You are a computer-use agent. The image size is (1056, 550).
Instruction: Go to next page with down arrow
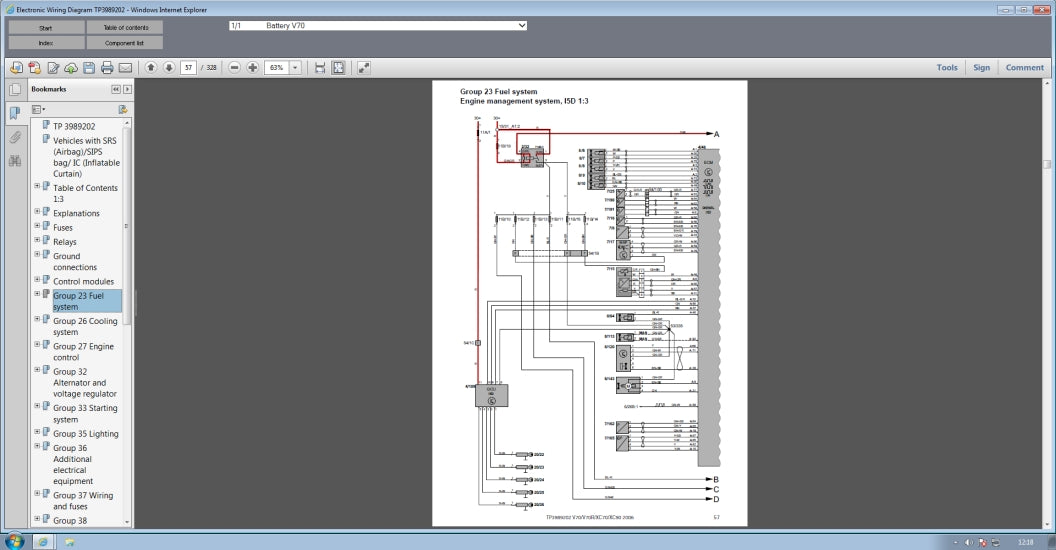click(169, 68)
